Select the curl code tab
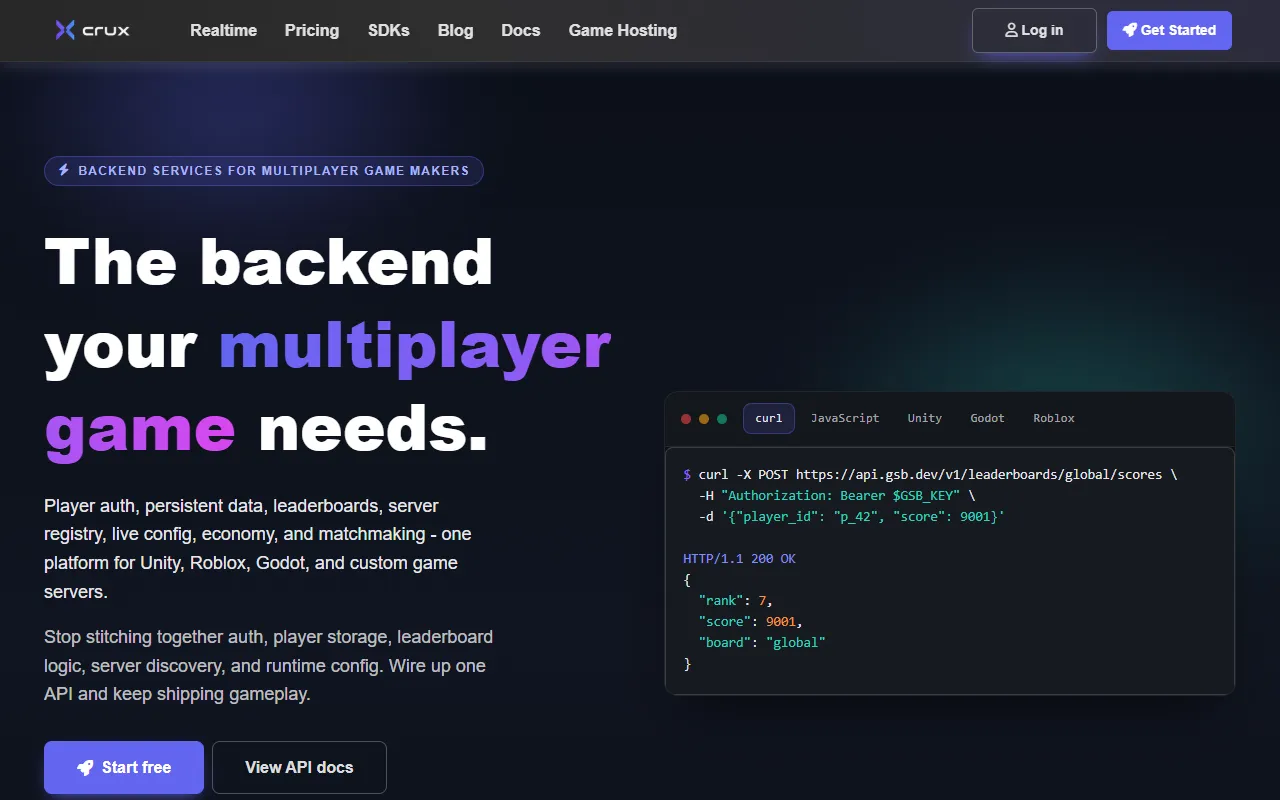1280x800 pixels. [x=769, y=418]
